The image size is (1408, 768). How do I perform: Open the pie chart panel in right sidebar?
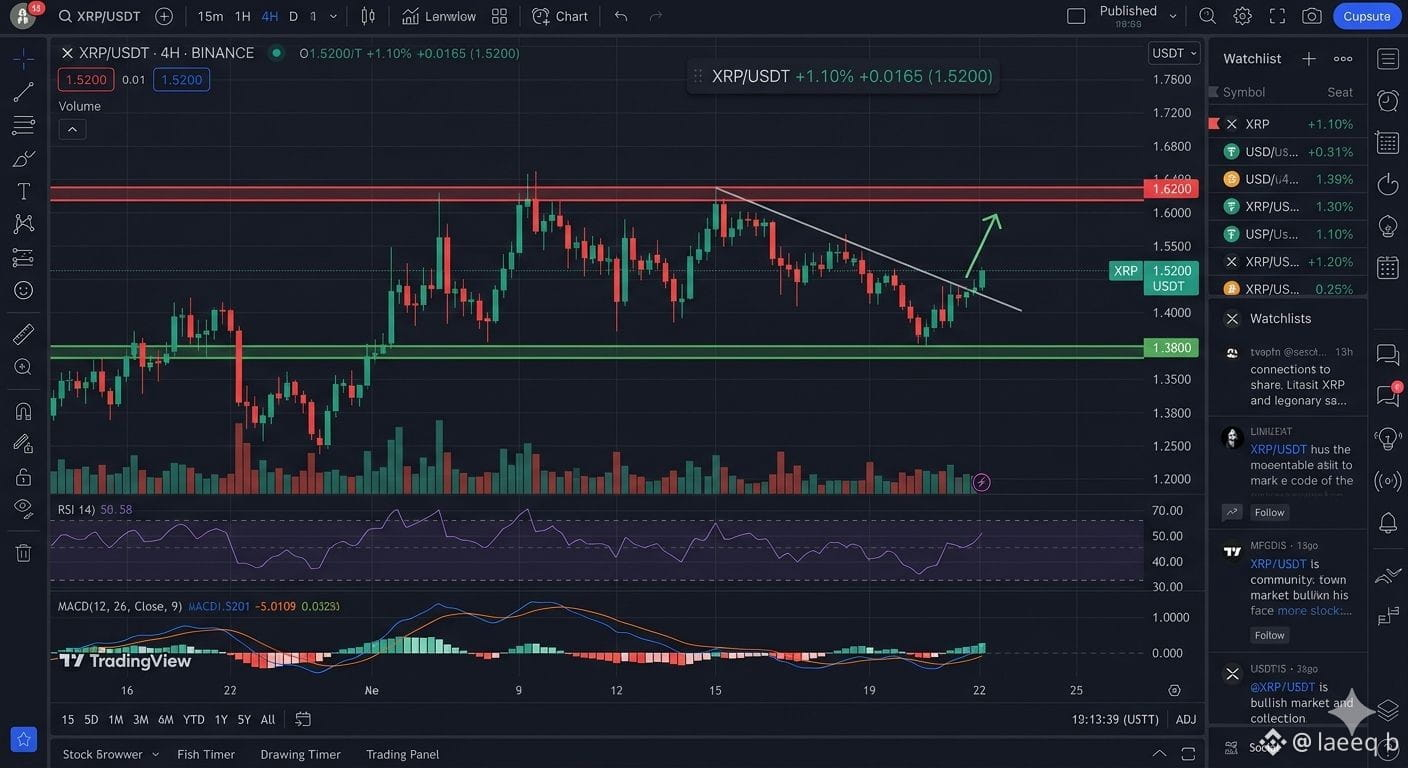(1388, 184)
